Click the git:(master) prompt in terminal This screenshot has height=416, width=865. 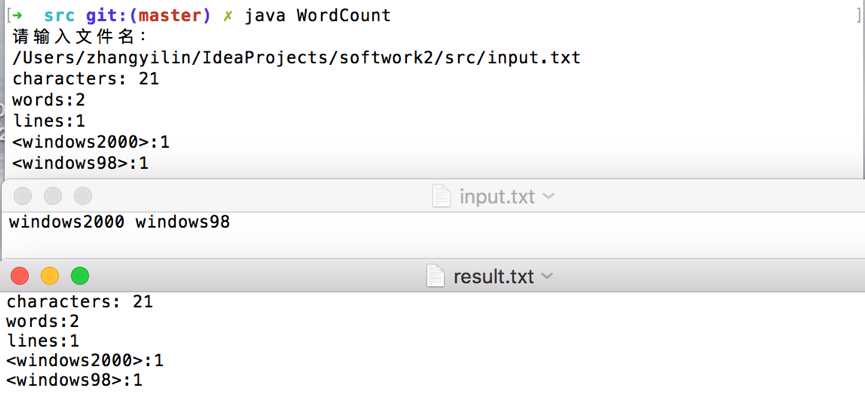[x=148, y=15]
